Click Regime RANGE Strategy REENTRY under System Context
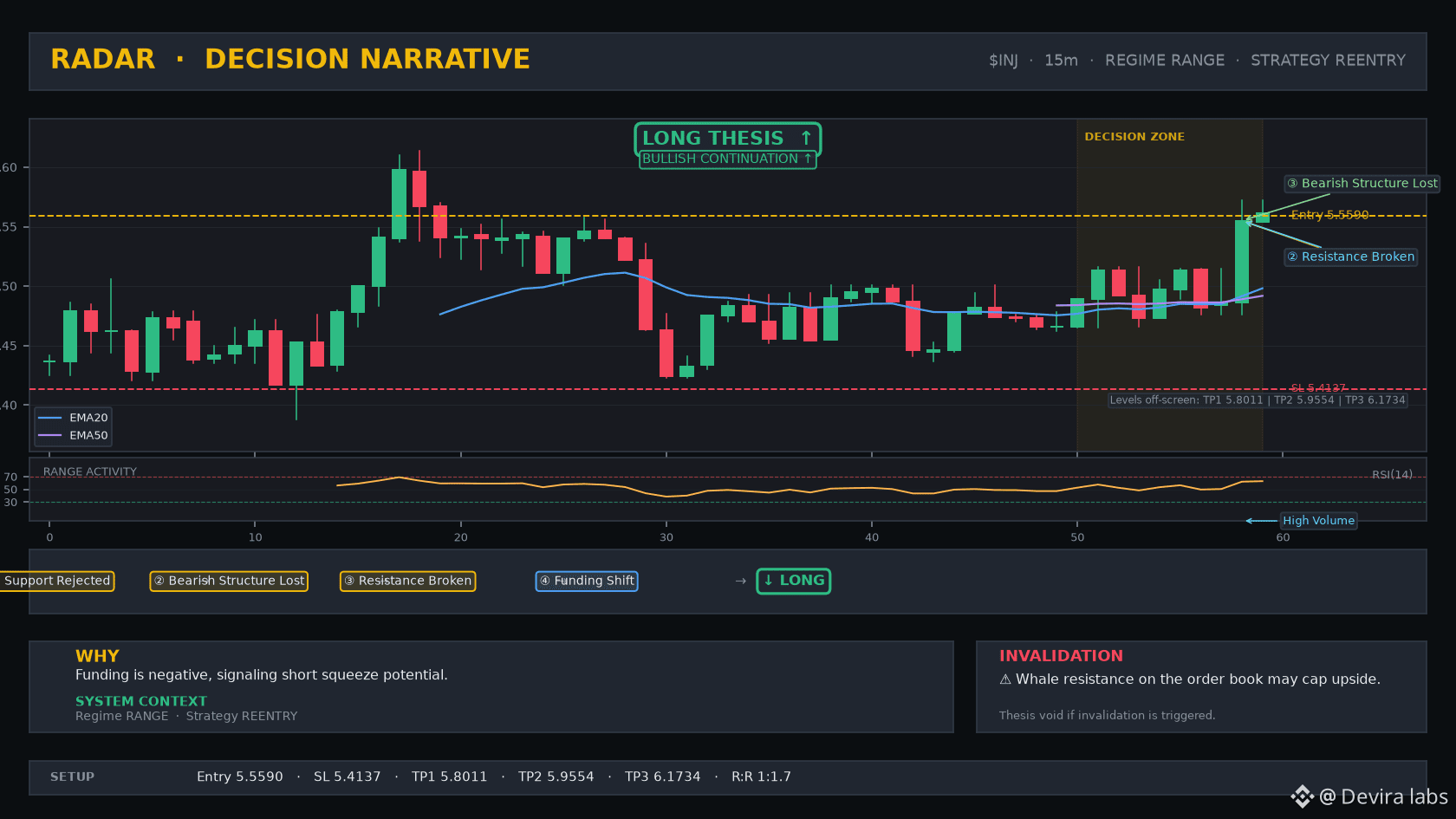 click(186, 716)
